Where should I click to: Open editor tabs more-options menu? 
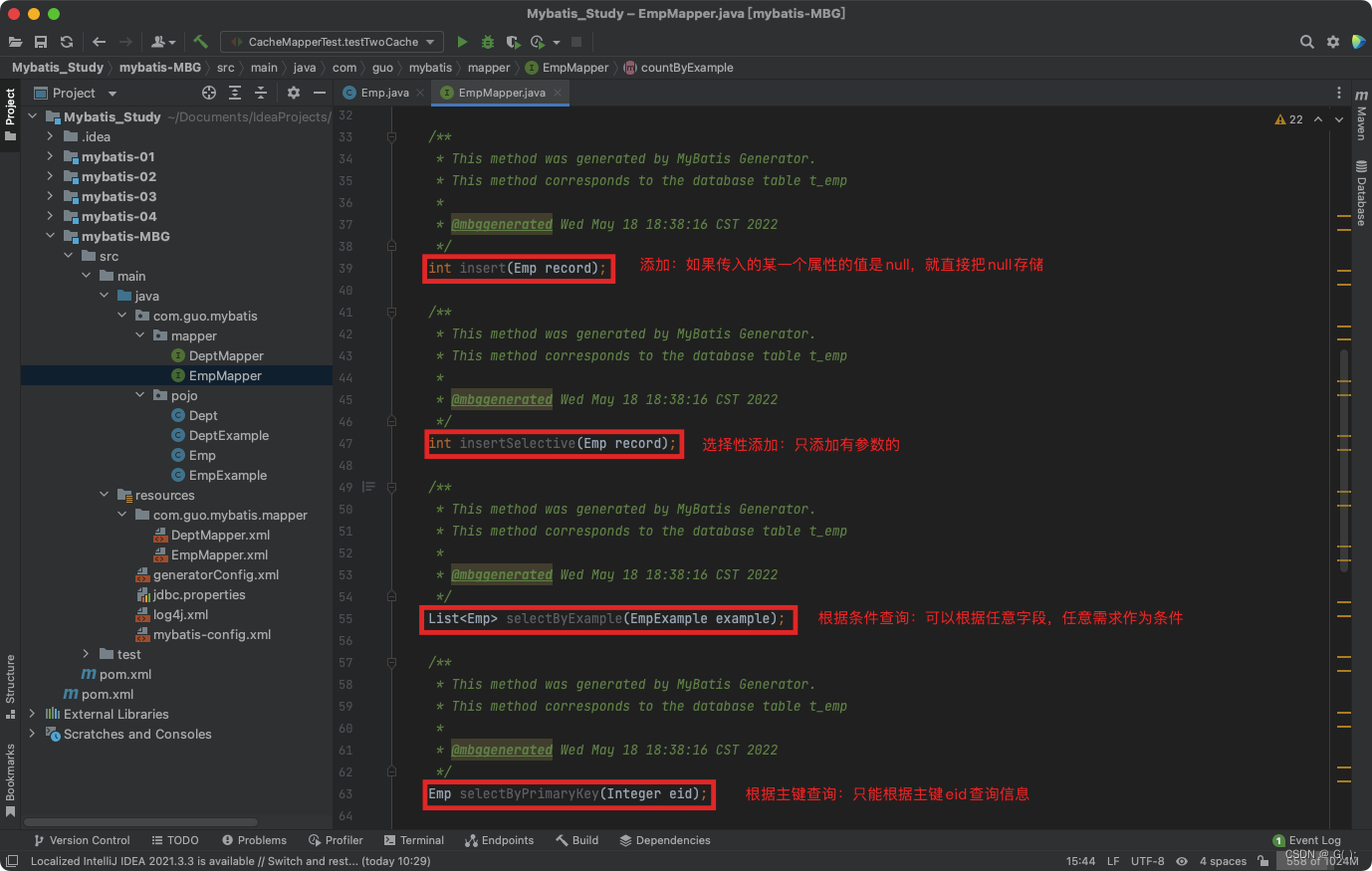[x=1339, y=93]
